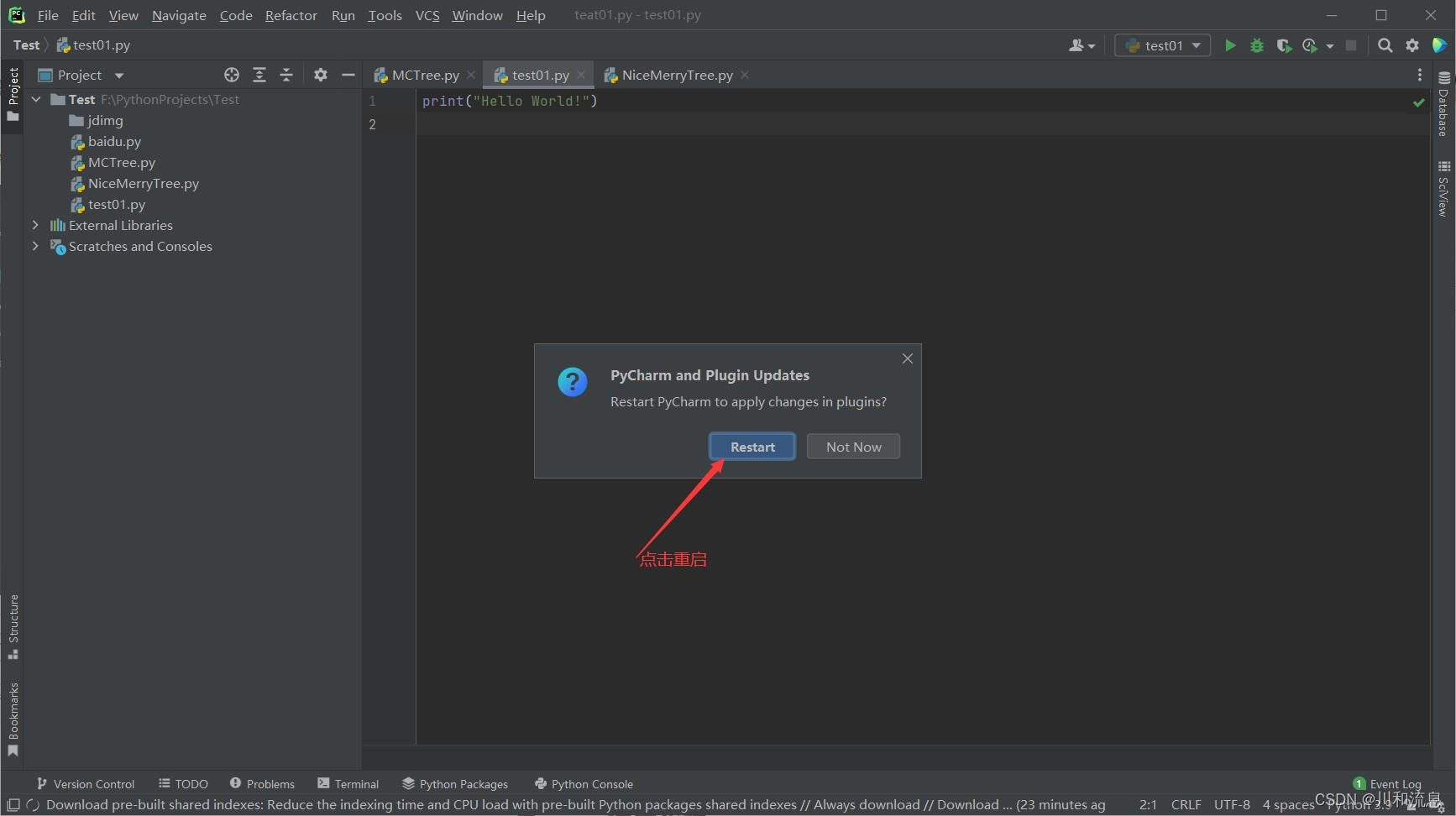Click the stop process button
Image resolution: width=1456 pixels, height=816 pixels.
point(1351,45)
